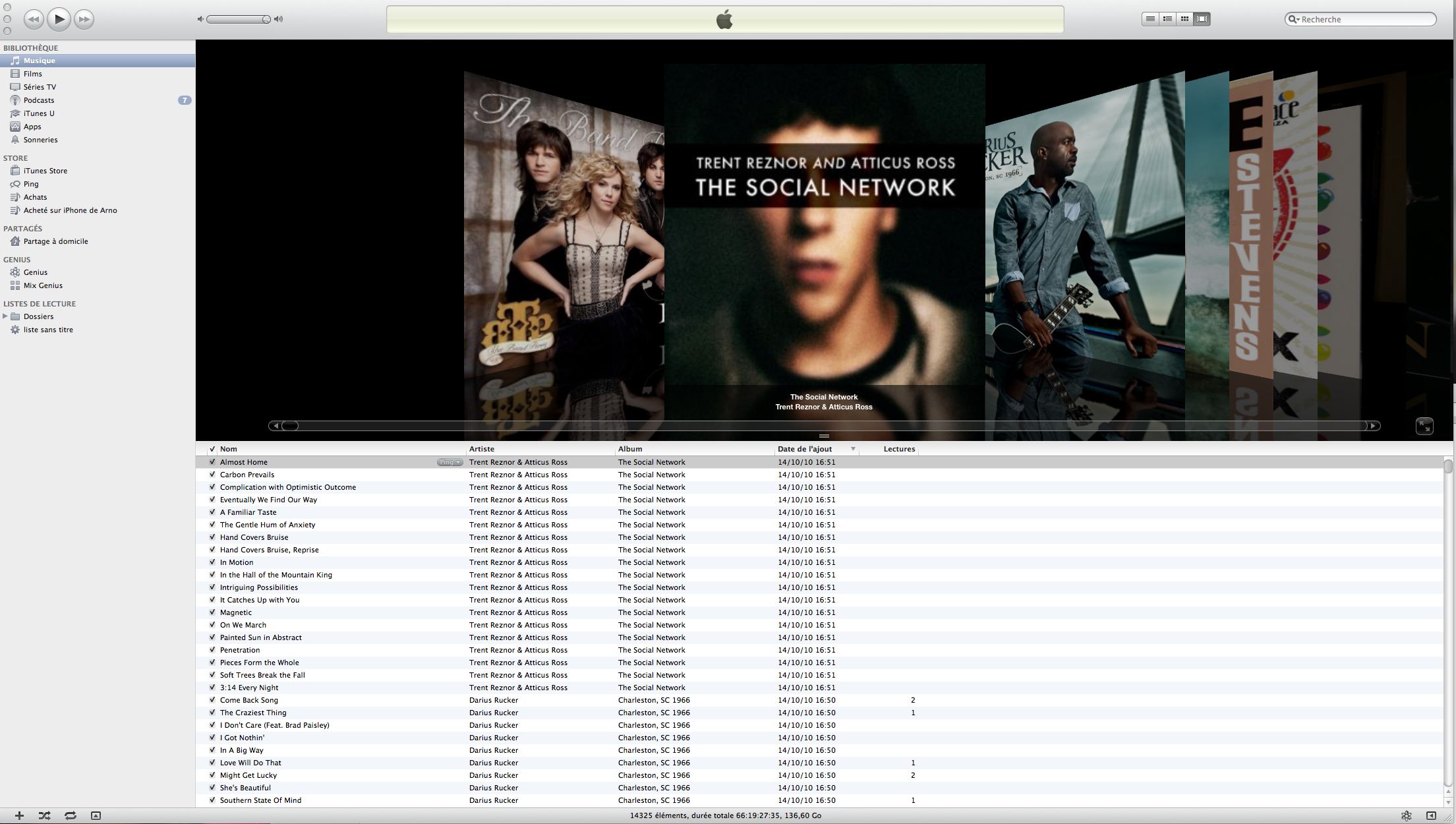Open Séries TV library

pyautogui.click(x=98, y=87)
